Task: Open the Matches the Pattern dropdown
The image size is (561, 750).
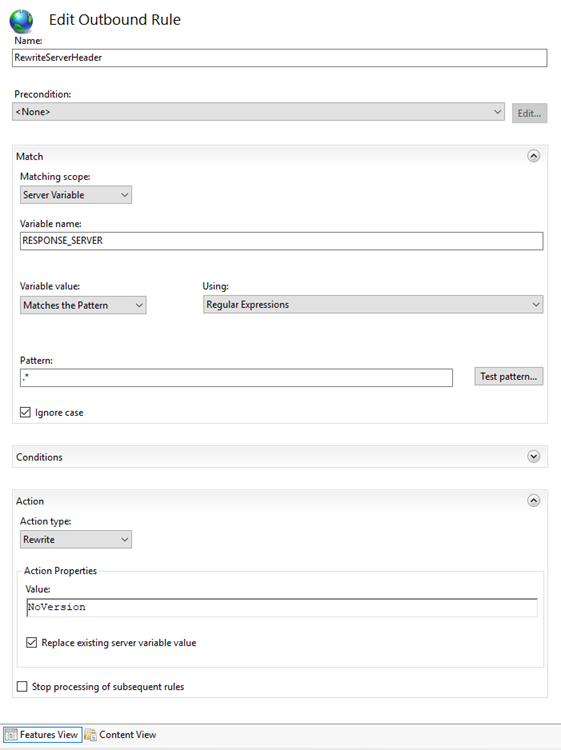Action: coord(83,305)
